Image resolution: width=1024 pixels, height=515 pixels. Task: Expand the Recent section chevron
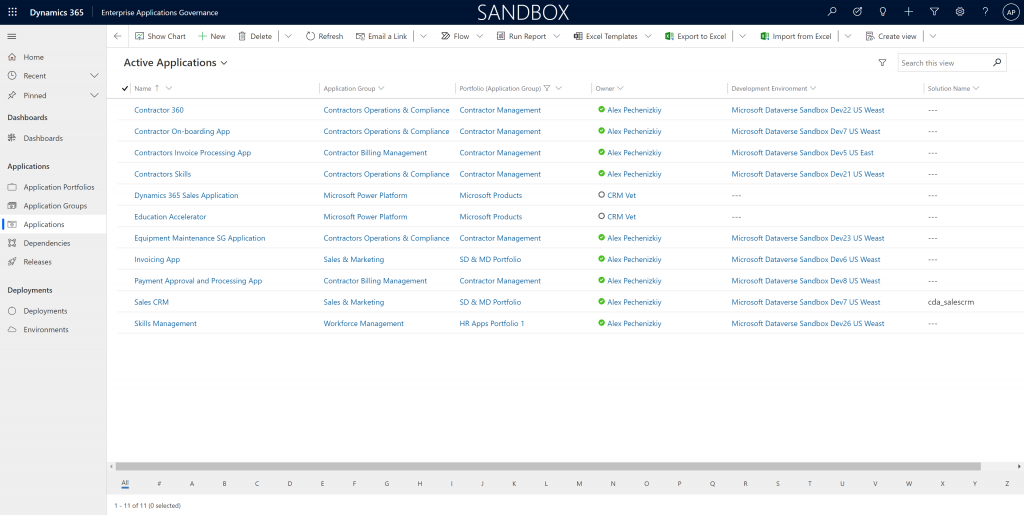94,76
